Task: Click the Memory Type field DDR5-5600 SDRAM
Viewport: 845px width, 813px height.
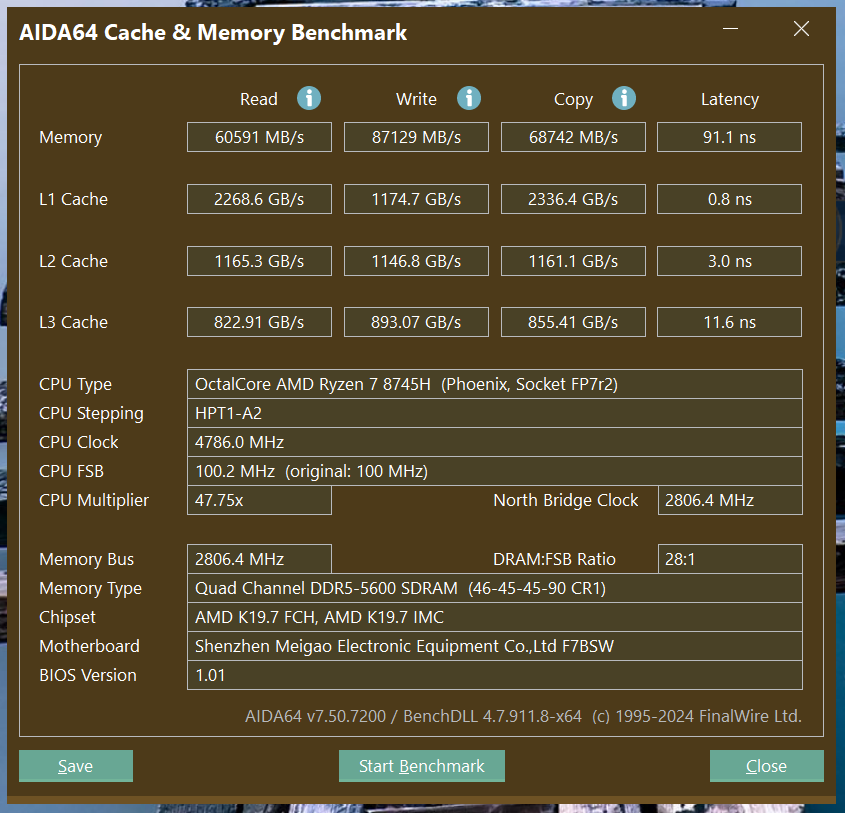Action: tap(495, 588)
